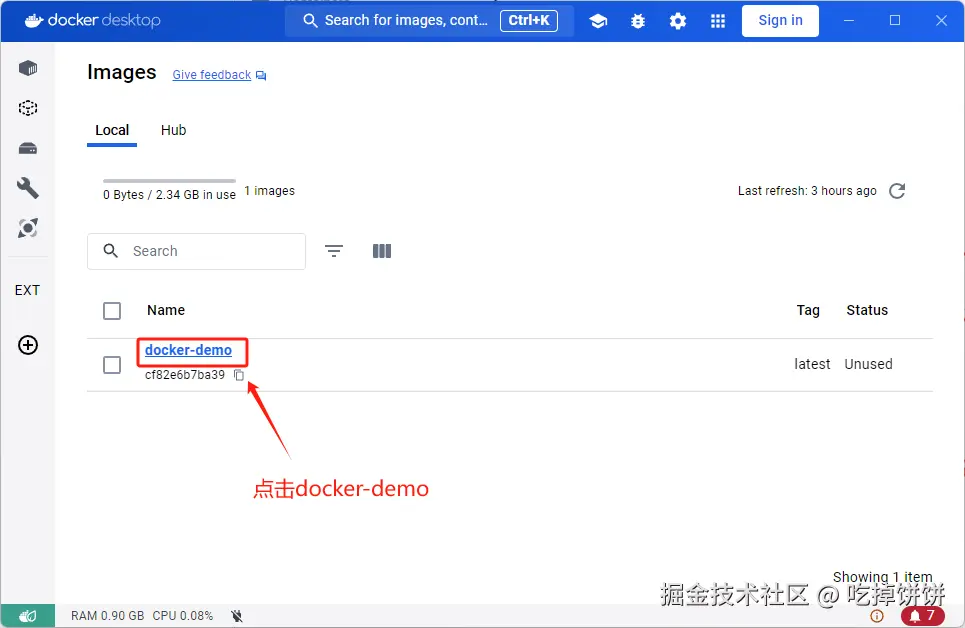Switch to the Local tab
The height and width of the screenshot is (628, 965).
pyautogui.click(x=112, y=131)
